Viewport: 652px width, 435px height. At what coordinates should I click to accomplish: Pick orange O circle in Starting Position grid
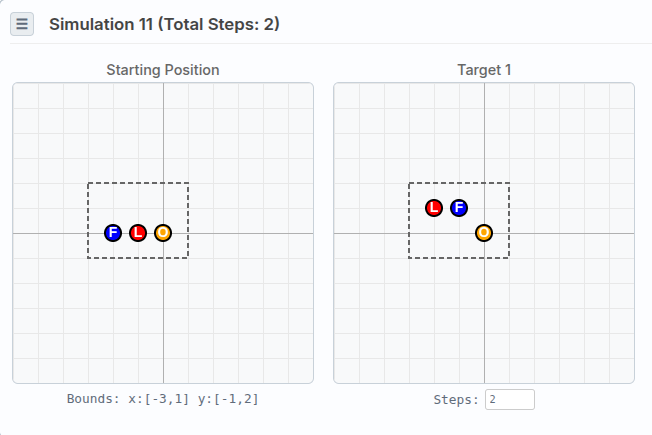point(163,233)
